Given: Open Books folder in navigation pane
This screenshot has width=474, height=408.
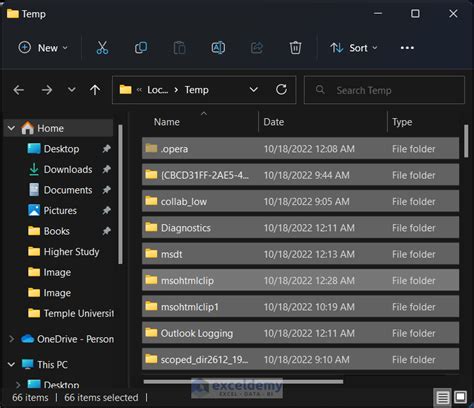Looking at the screenshot, I should coord(57,231).
